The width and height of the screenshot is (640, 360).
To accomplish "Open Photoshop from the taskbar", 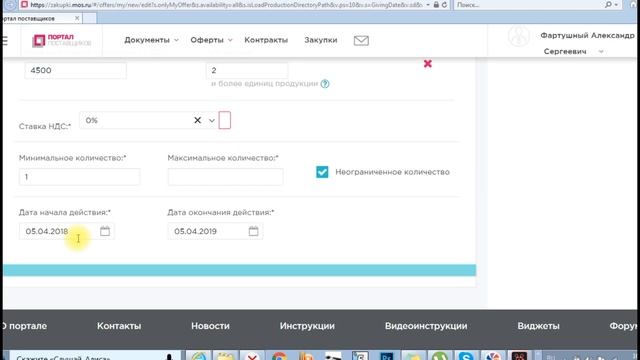I will click(387, 356).
